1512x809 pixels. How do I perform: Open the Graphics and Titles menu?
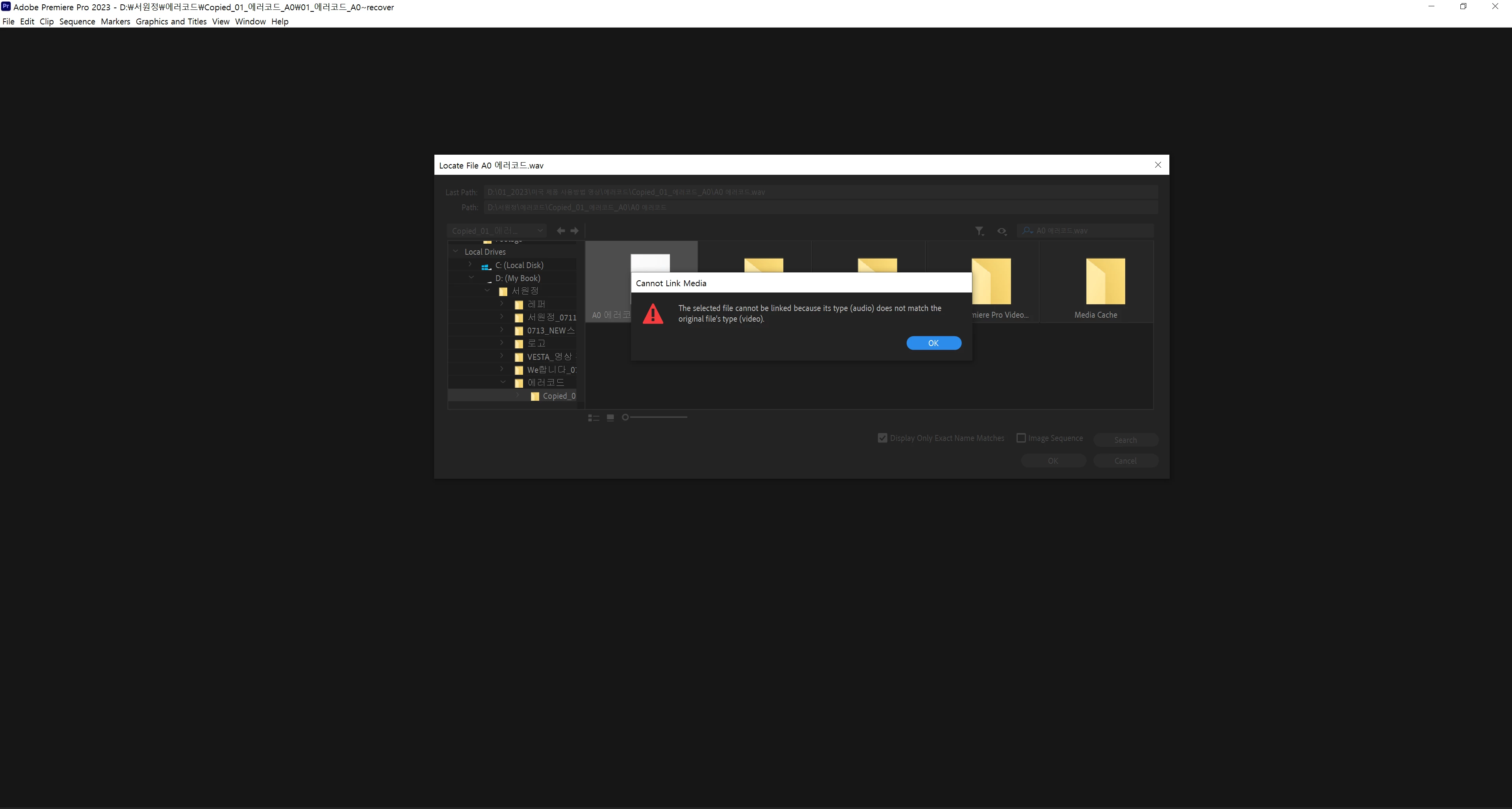(x=171, y=22)
